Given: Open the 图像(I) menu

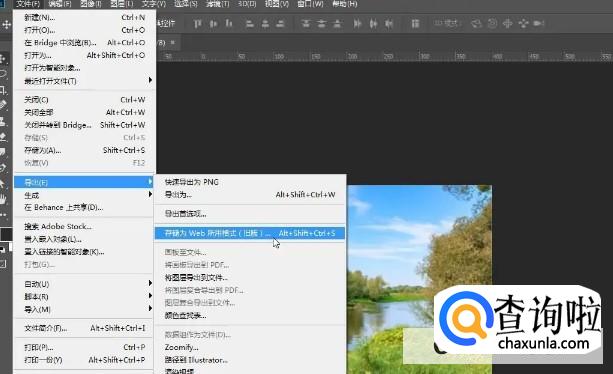Looking at the screenshot, I should pyautogui.click(x=91, y=4).
